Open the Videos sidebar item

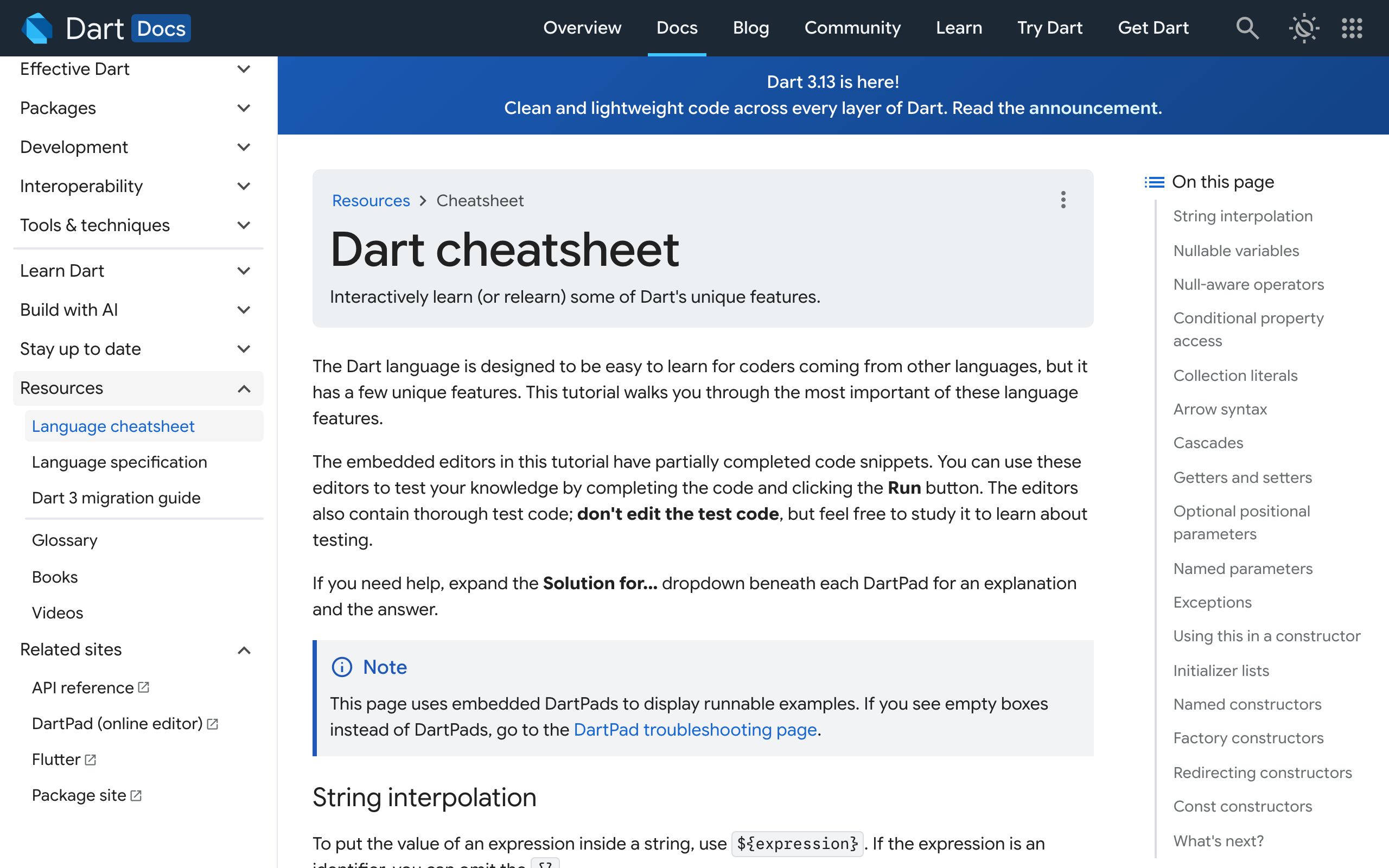click(58, 612)
